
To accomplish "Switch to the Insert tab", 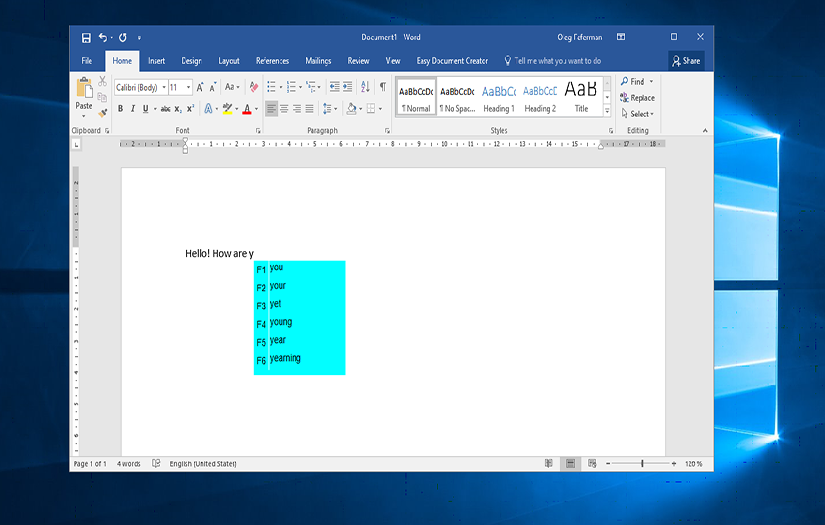I will pos(156,61).
